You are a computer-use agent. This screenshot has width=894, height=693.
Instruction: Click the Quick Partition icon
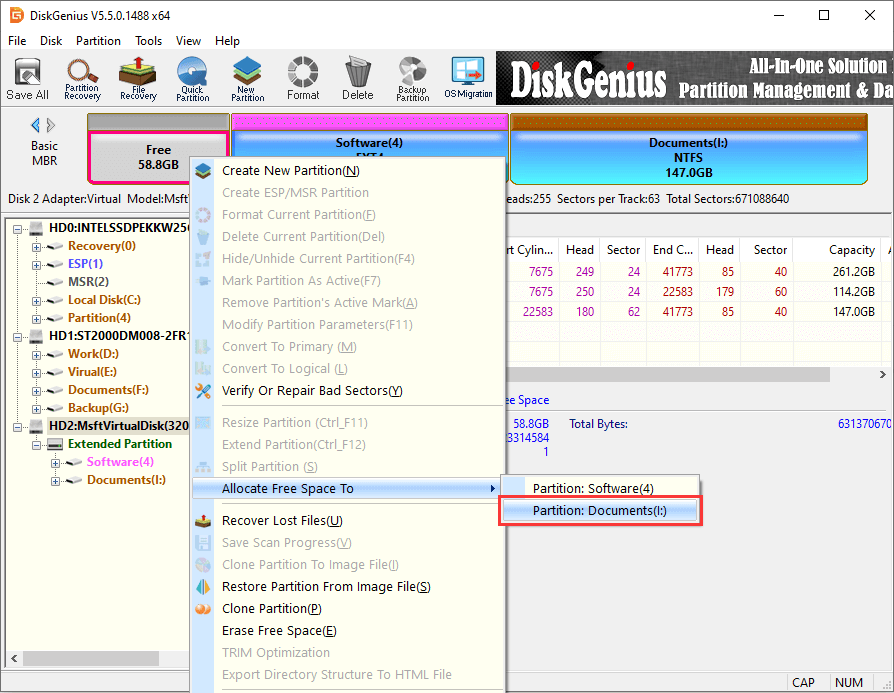[x=192, y=79]
